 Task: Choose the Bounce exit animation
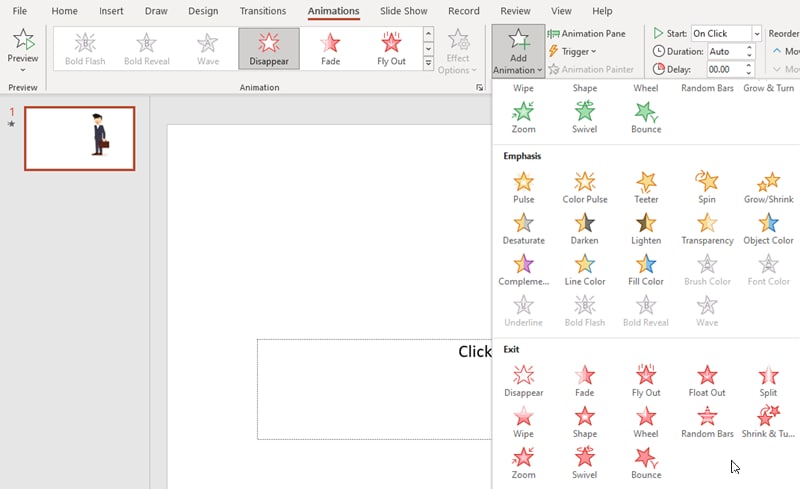pos(646,463)
